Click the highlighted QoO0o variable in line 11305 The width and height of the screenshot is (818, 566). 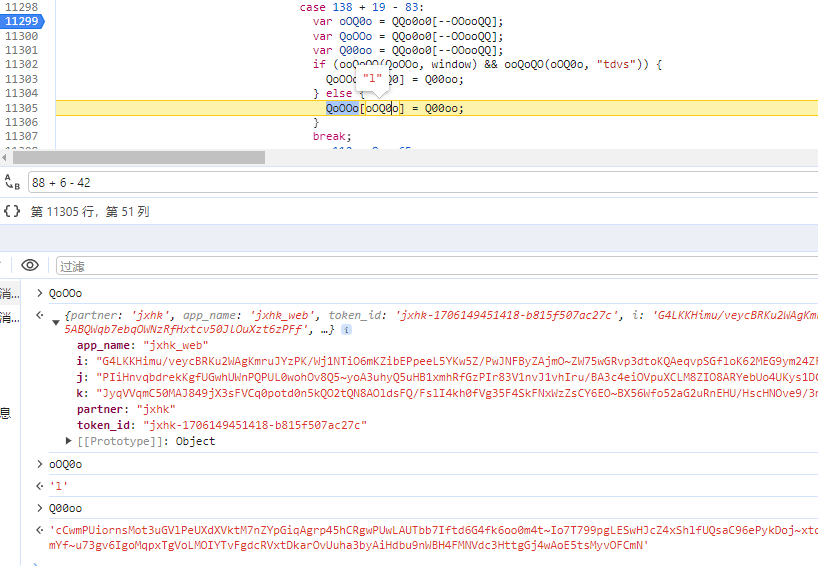(x=341, y=109)
